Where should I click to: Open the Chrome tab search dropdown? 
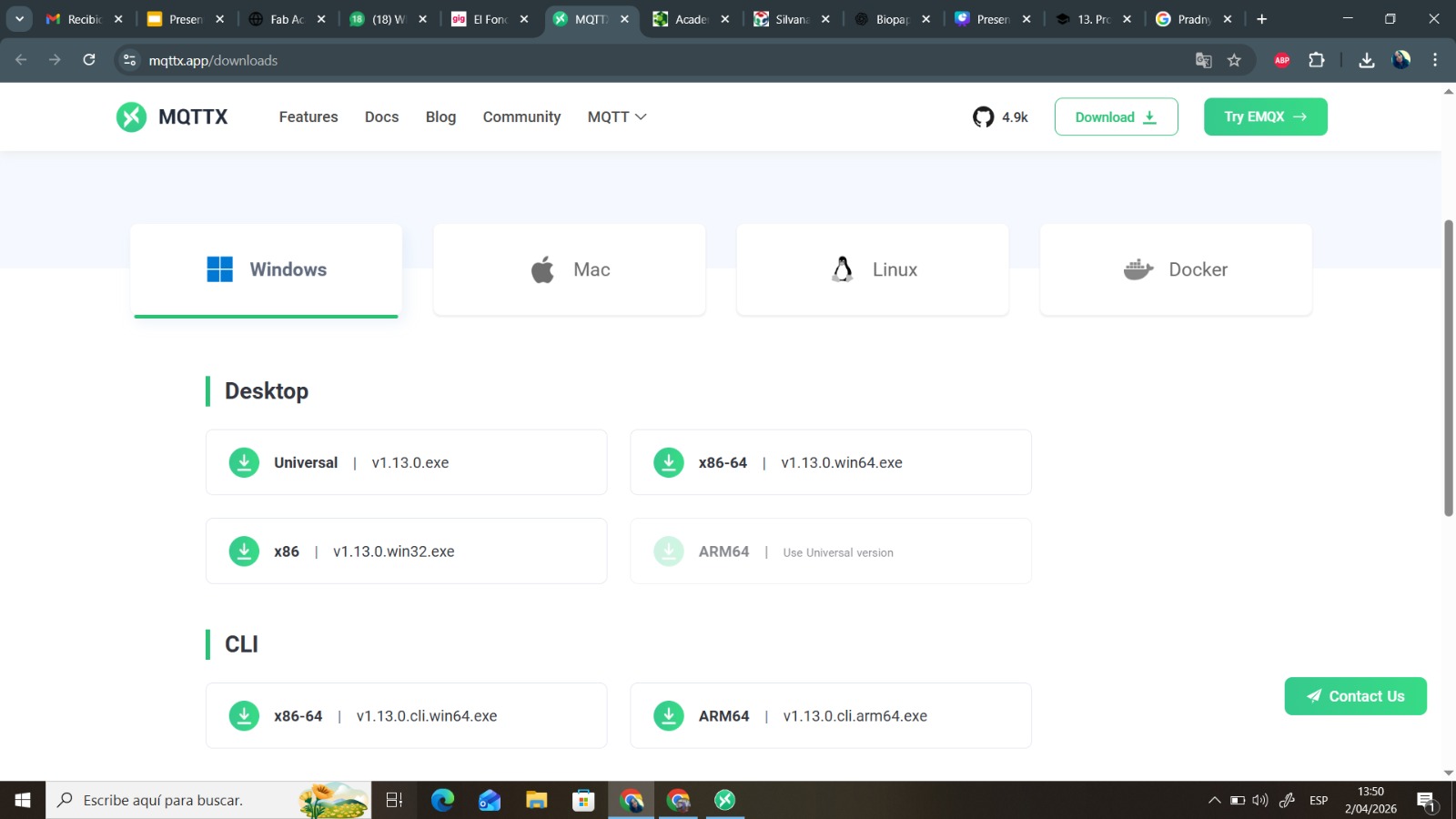tap(19, 18)
